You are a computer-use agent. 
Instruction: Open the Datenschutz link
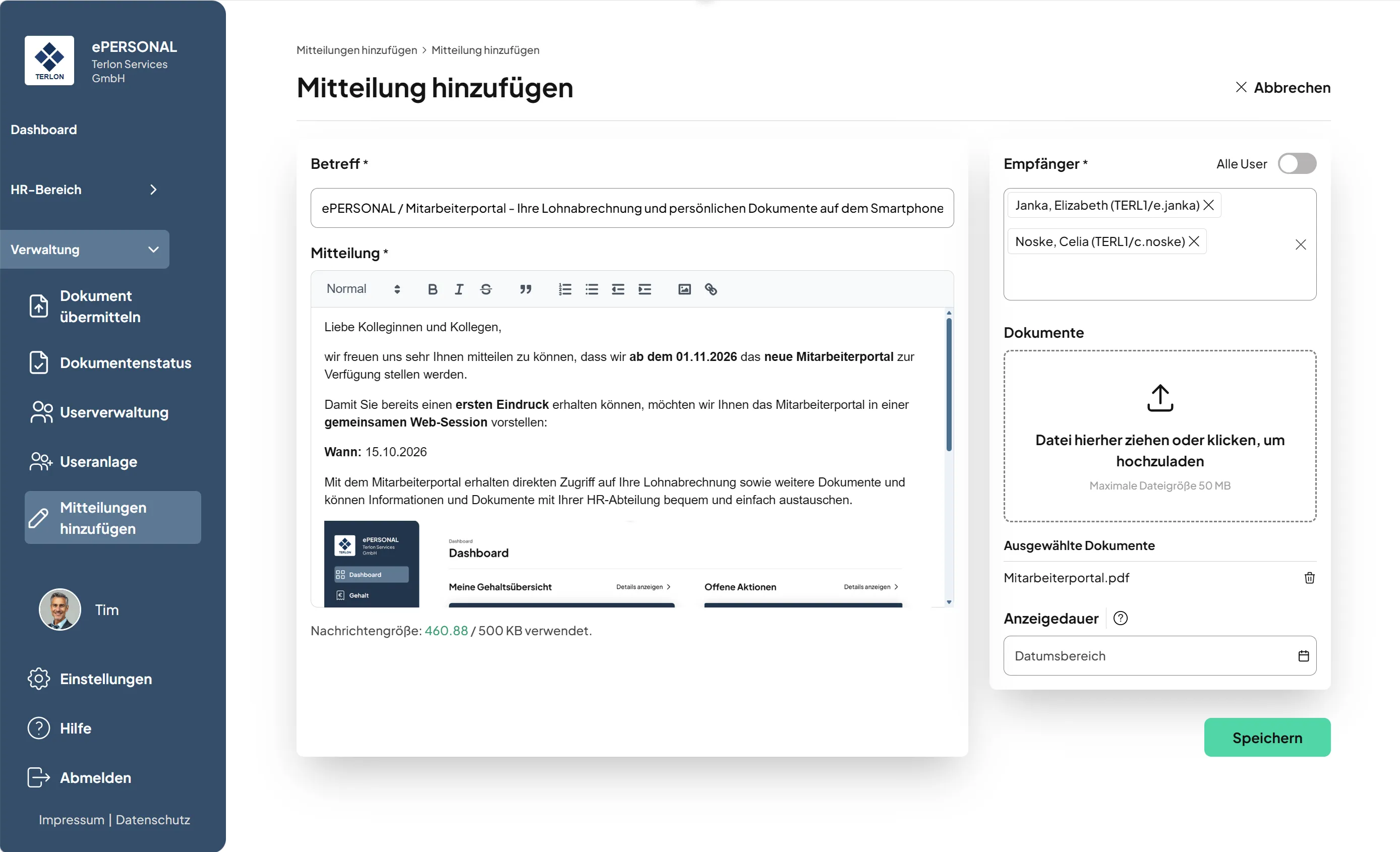click(153, 820)
